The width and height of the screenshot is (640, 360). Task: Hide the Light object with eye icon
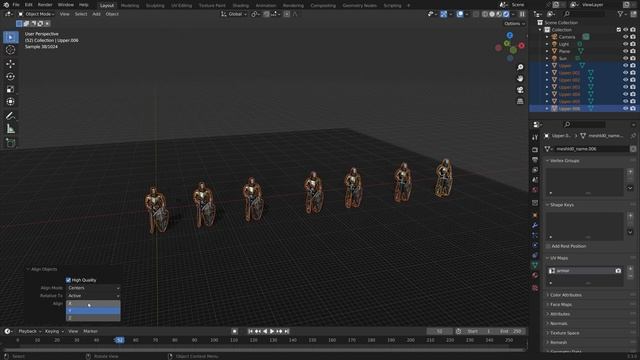click(x=625, y=44)
